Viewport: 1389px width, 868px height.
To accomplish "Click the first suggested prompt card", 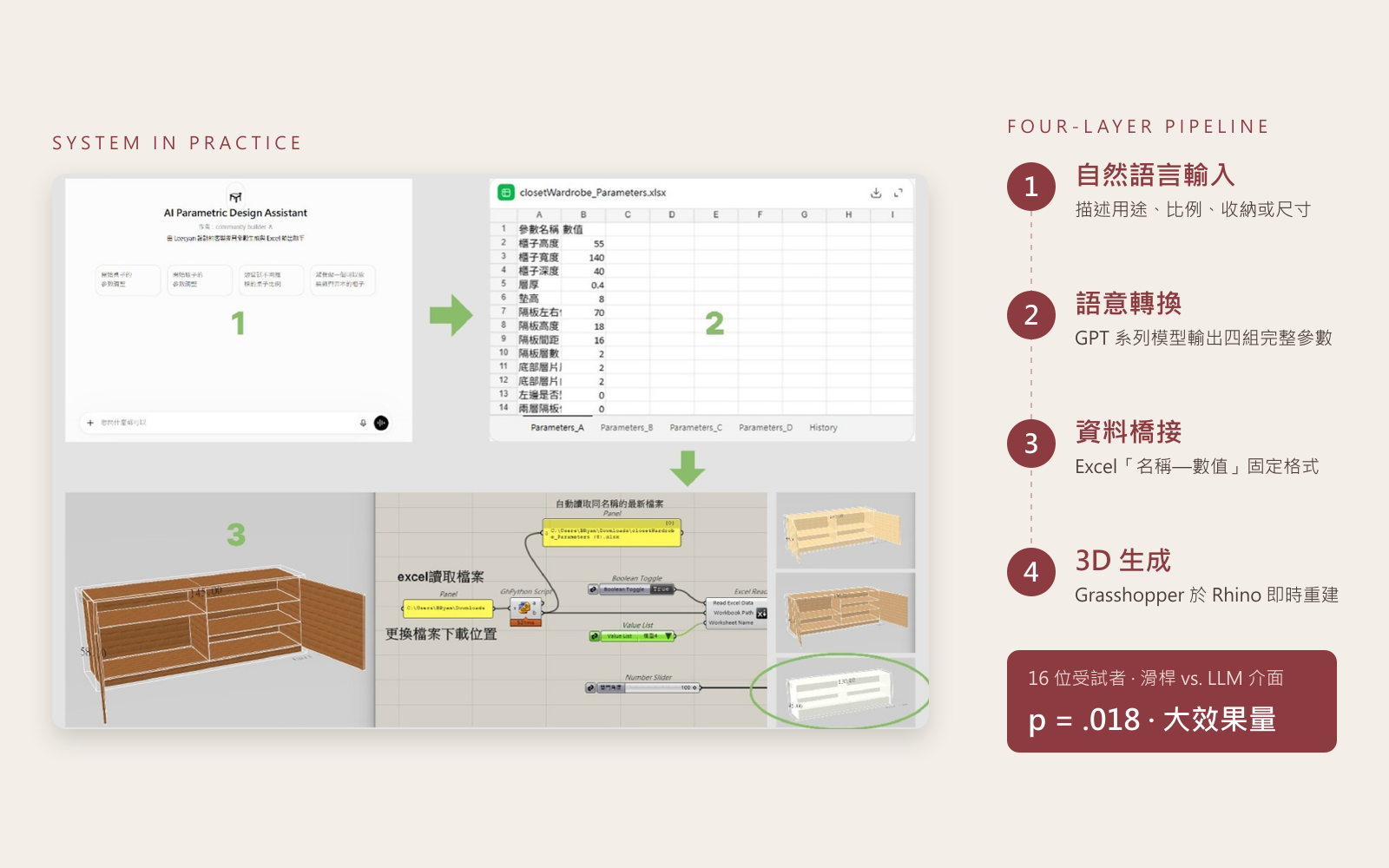I will [128, 279].
